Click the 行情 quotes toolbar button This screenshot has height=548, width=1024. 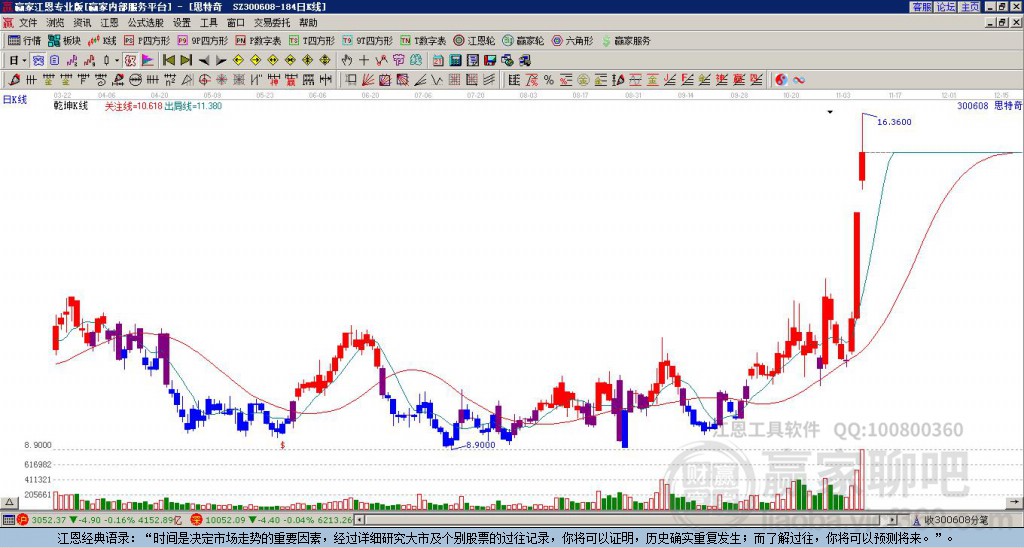pos(24,40)
